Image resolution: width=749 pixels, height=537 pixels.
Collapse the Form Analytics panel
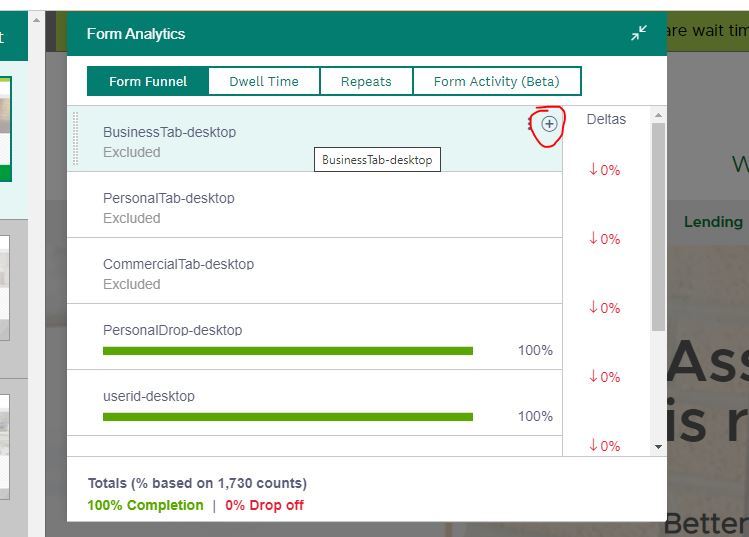click(639, 33)
